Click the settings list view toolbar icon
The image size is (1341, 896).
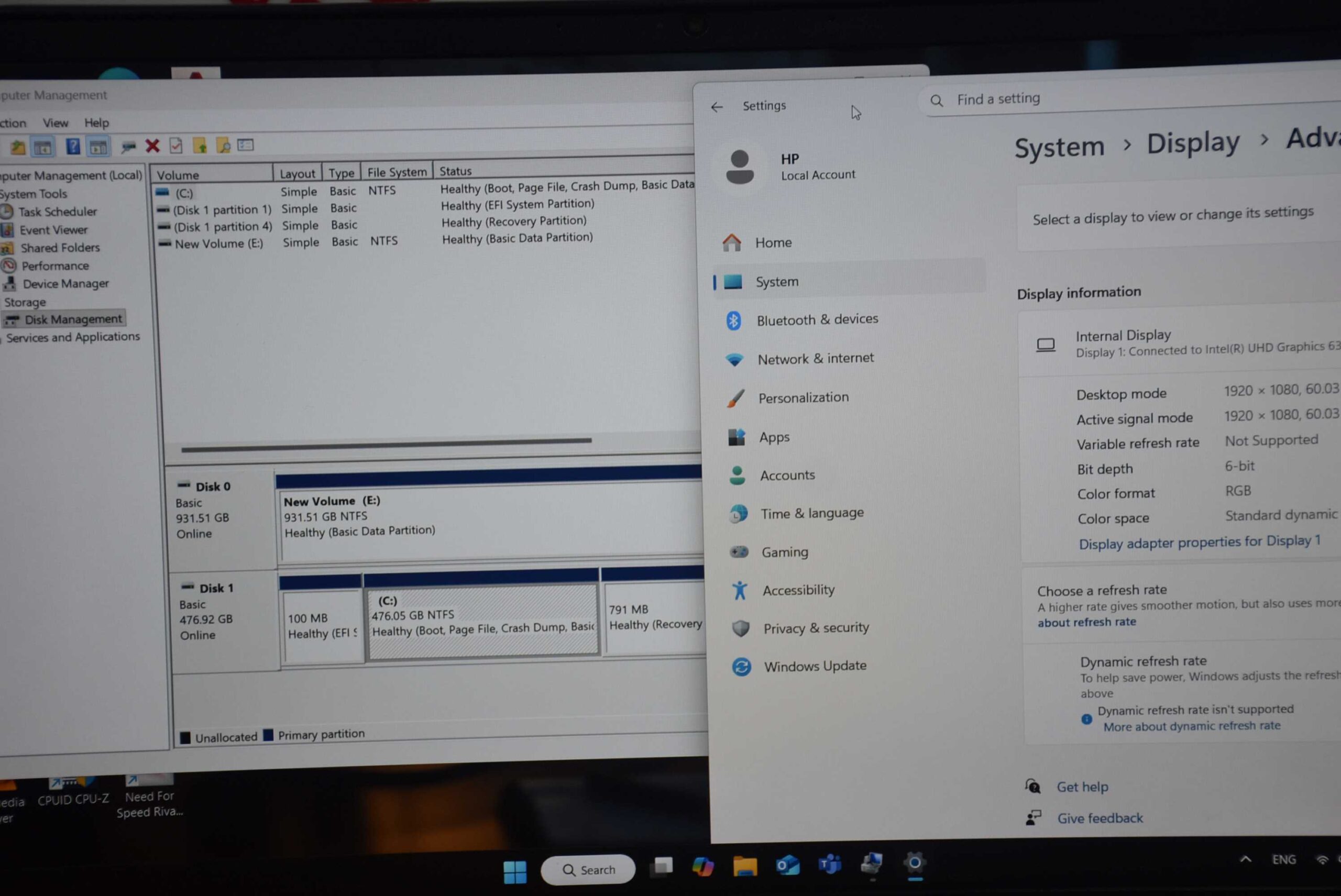coord(246,145)
